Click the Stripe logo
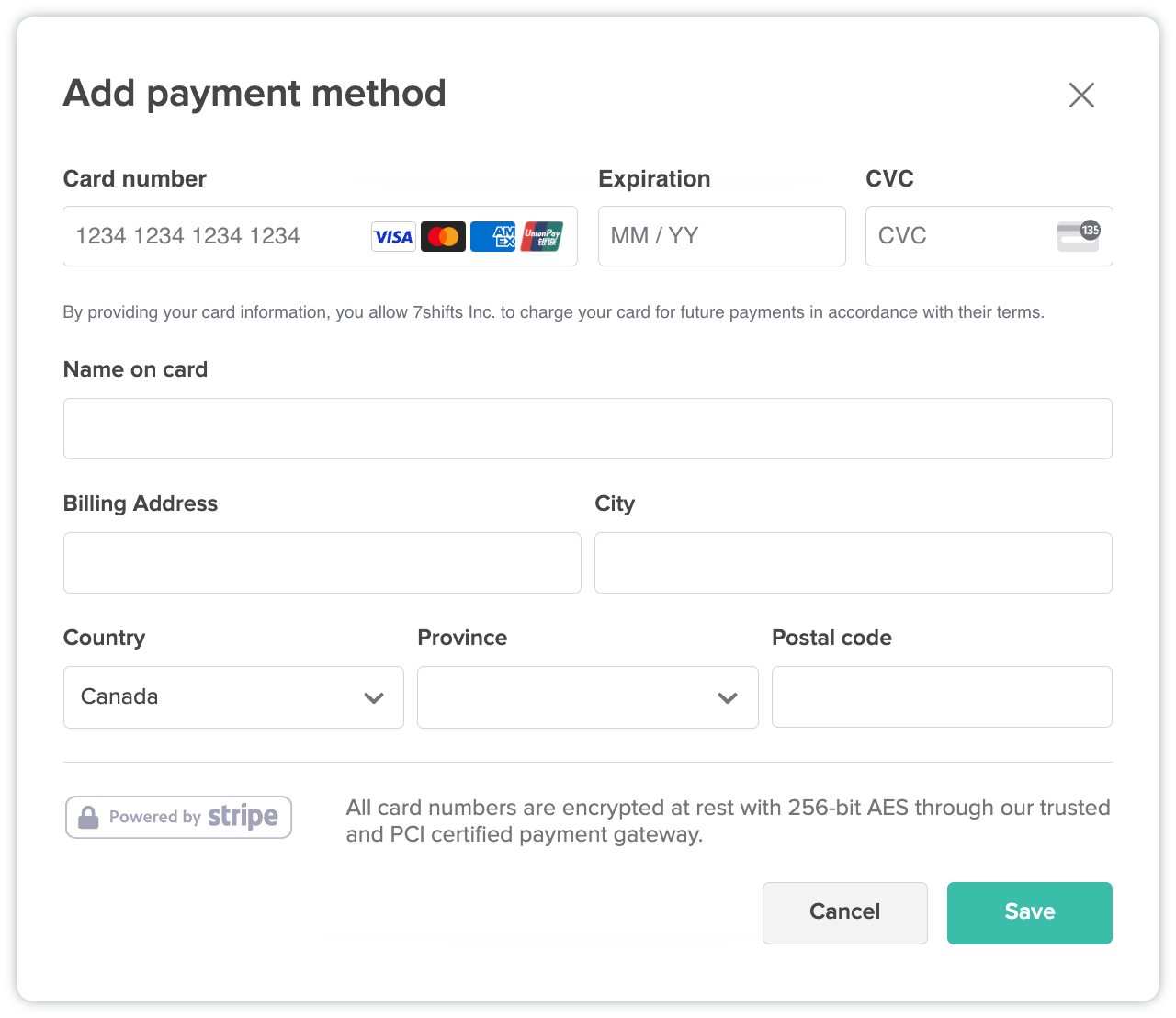This screenshot has width=1176, height=1018. [x=243, y=816]
